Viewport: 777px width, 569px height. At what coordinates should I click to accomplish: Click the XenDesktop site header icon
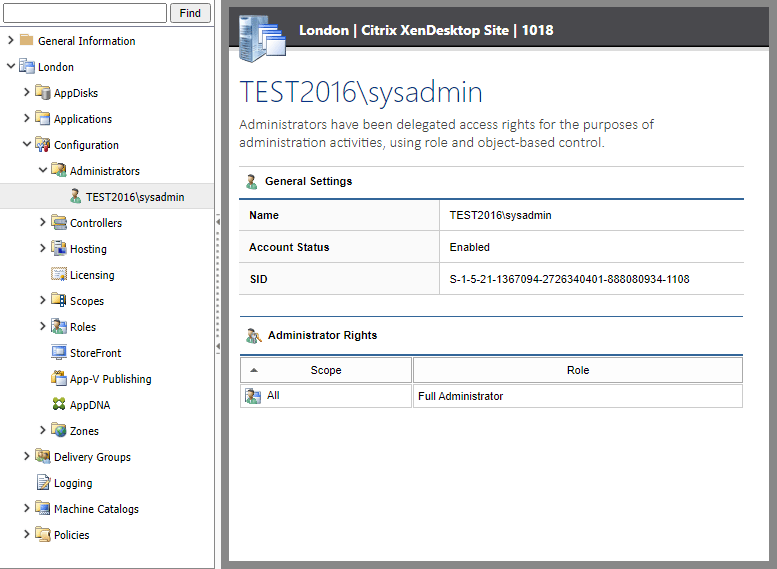coord(262,38)
